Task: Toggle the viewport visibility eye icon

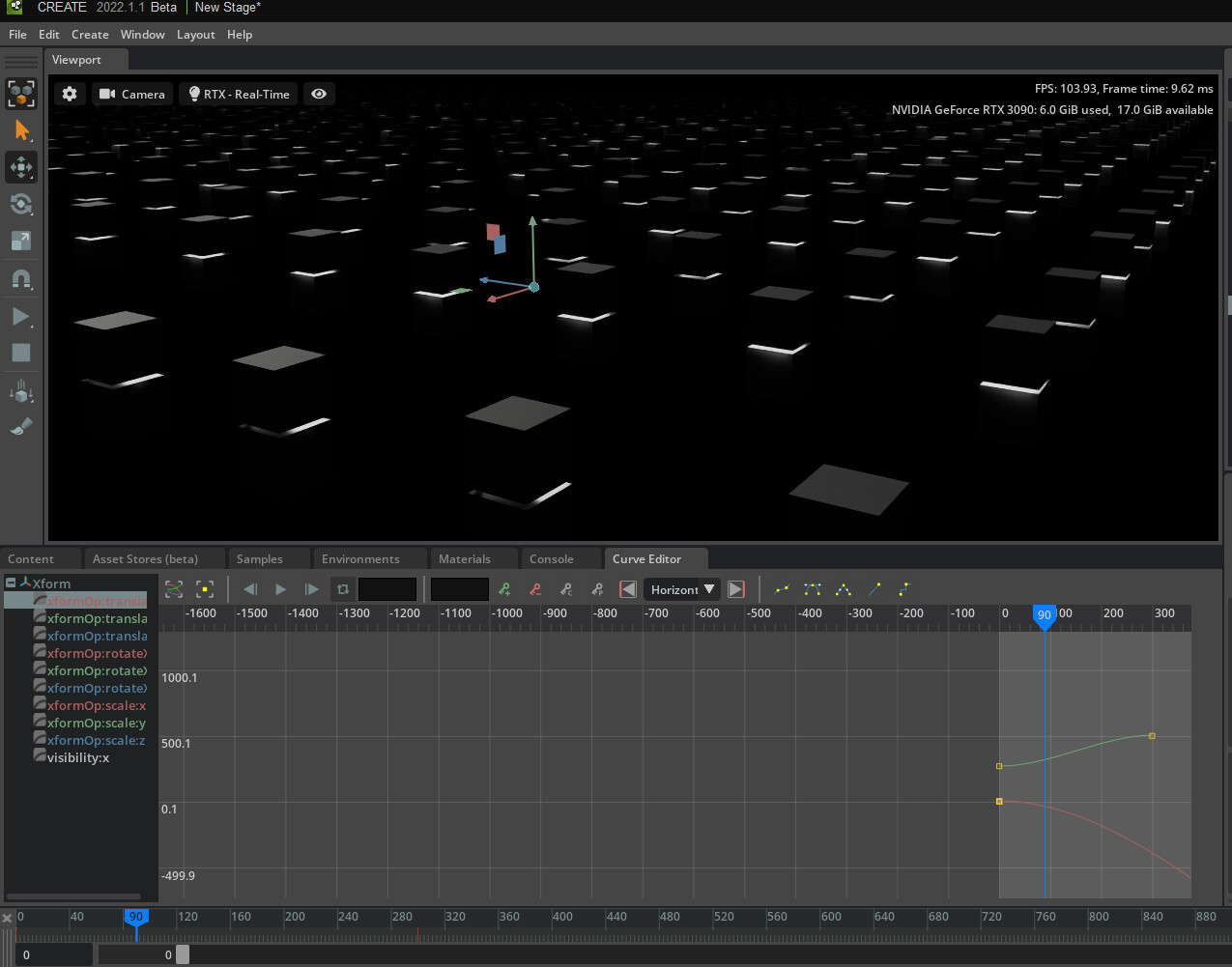Action: 319,94
